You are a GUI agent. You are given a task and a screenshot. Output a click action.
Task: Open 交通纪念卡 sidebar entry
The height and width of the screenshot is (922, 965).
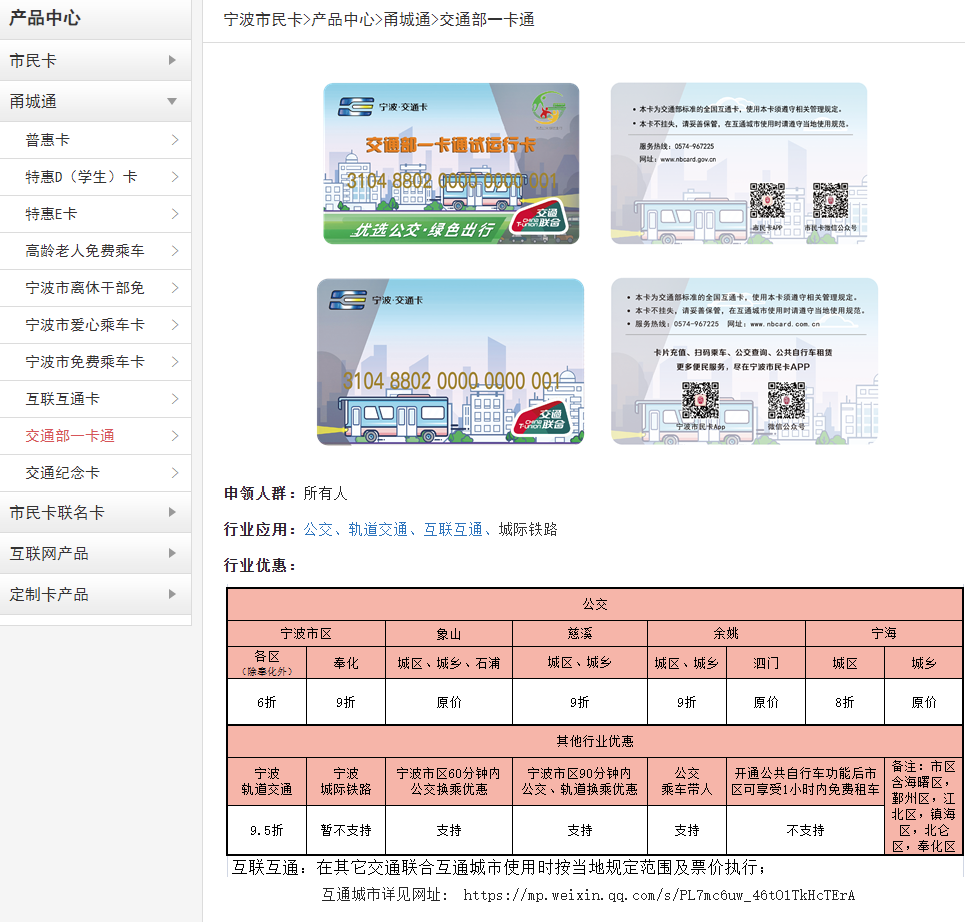(95, 473)
